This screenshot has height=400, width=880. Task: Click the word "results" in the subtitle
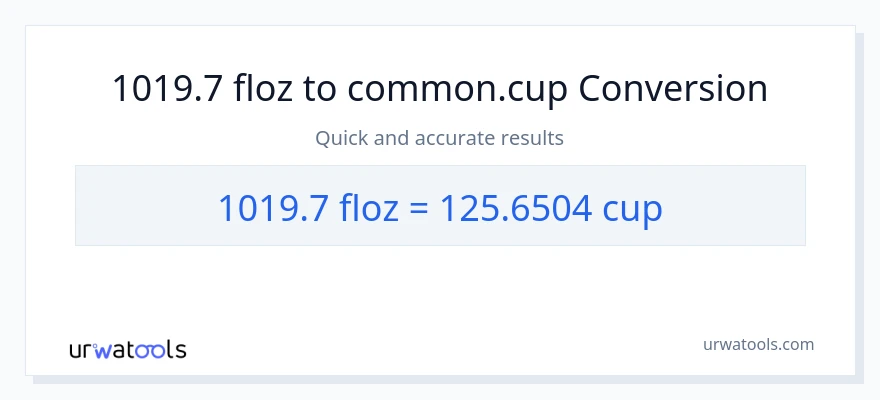pyautogui.click(x=534, y=138)
